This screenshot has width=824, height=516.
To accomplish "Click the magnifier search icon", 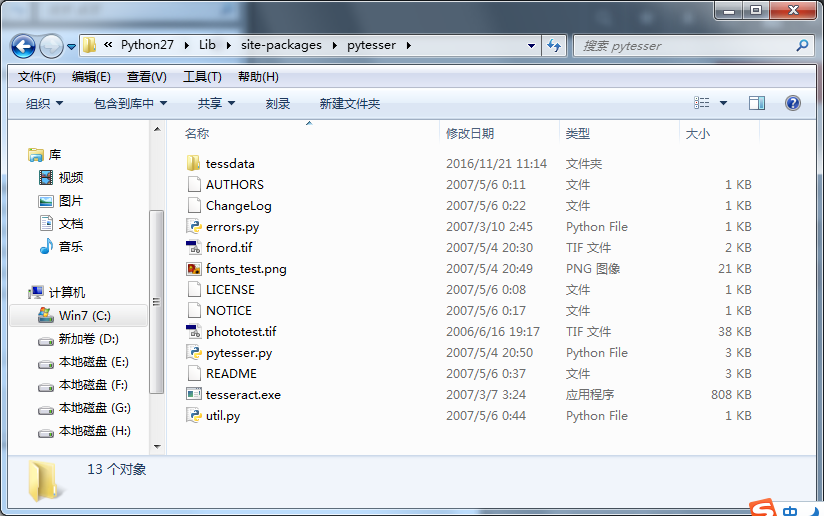I will 802,46.
